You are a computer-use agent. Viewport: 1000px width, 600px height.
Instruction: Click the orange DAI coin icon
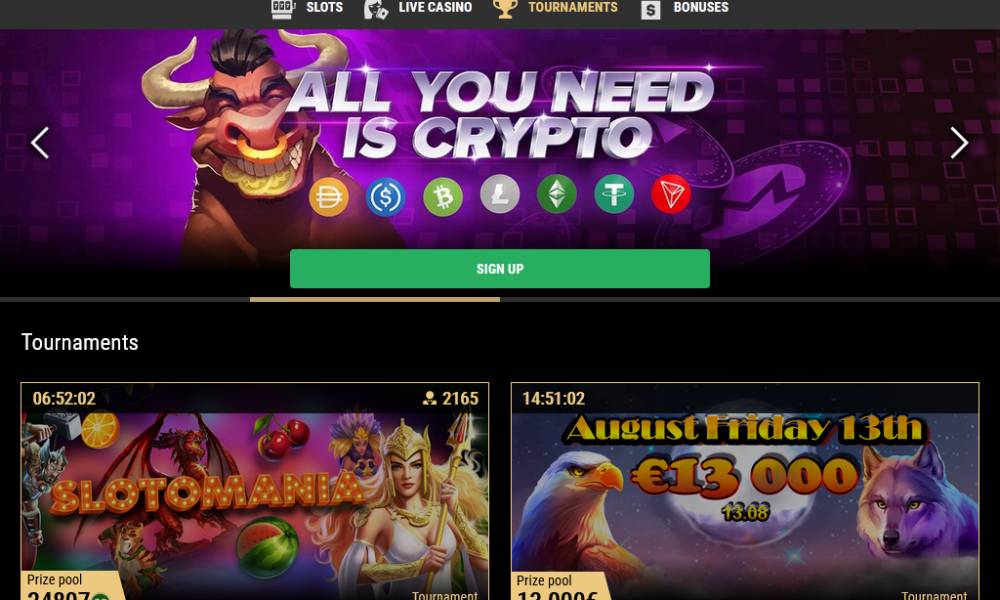coord(328,196)
